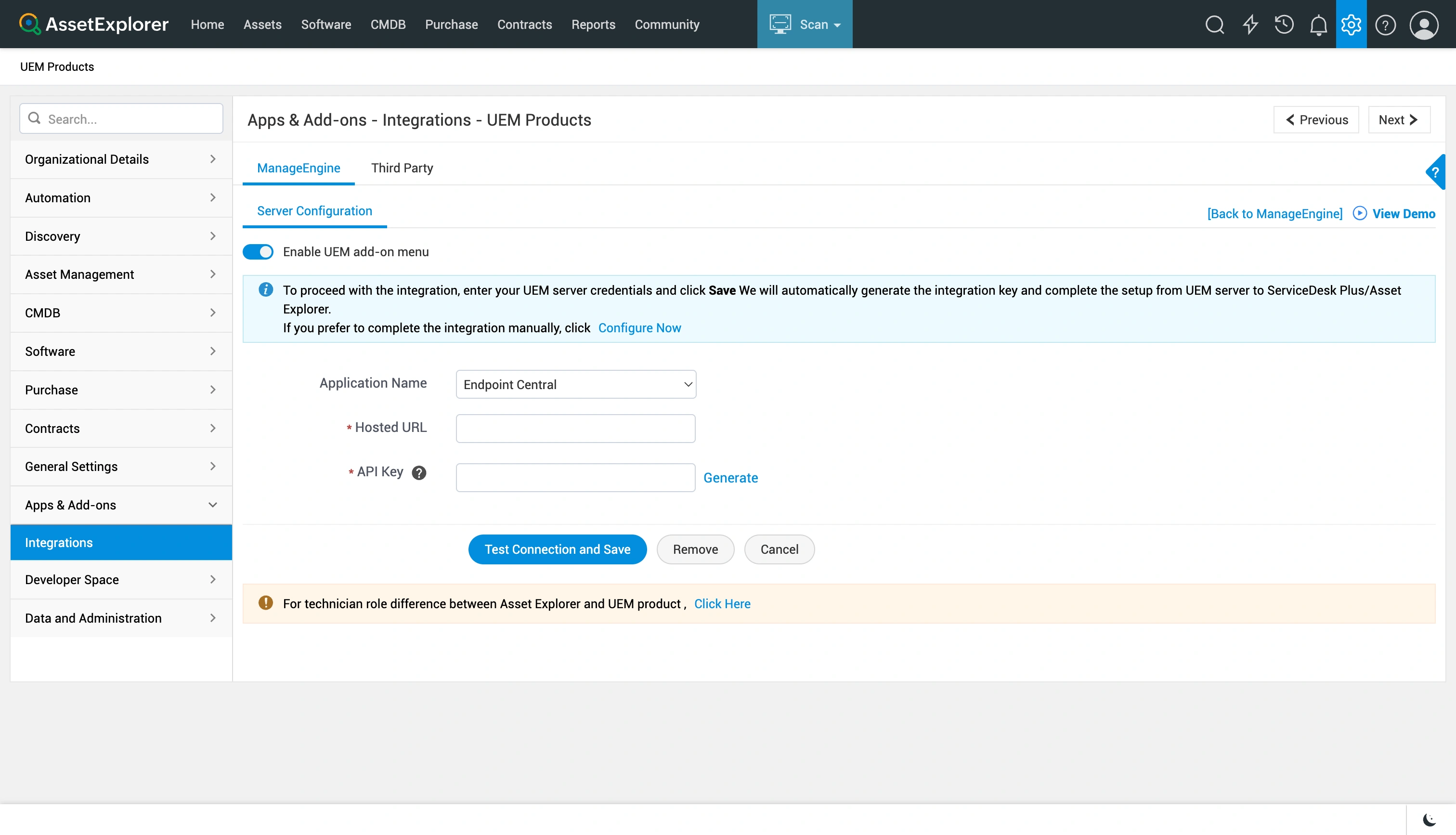Focus the API Key input field

575,478
